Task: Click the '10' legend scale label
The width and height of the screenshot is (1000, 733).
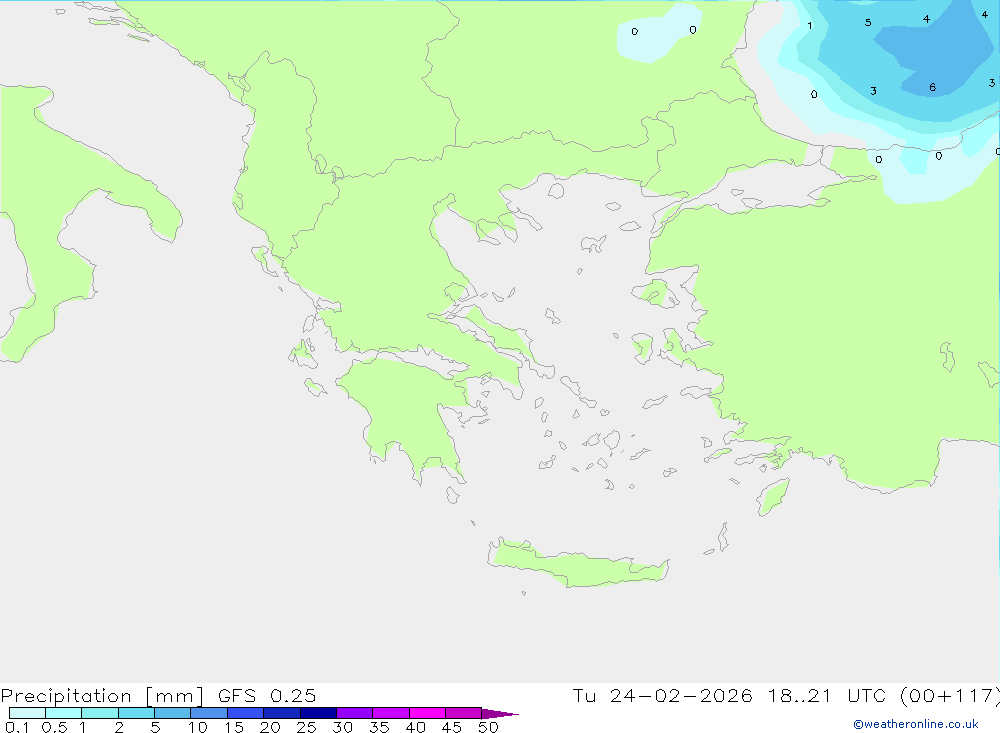Action: click(198, 727)
